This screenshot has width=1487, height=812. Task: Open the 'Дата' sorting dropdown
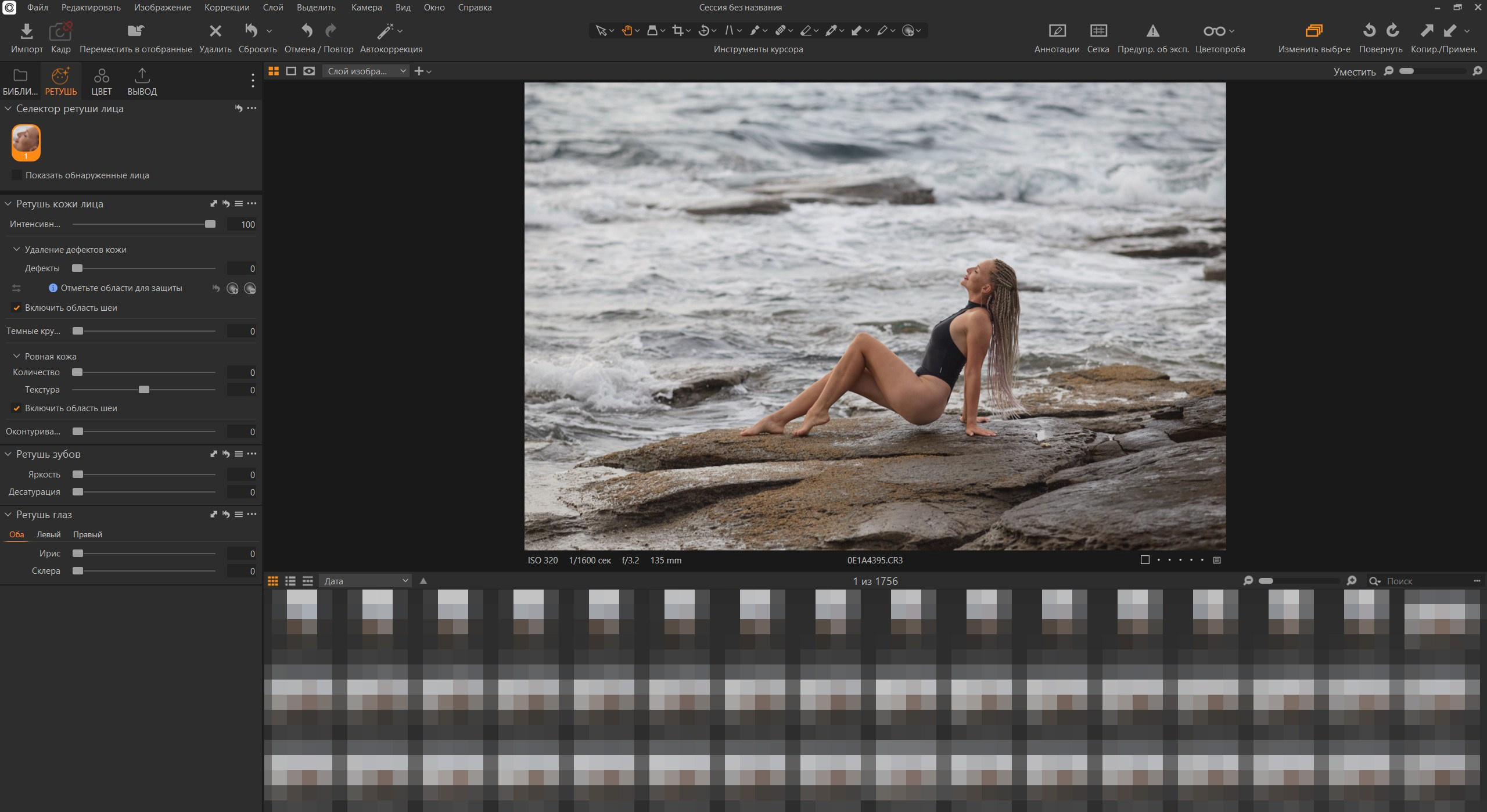[366, 580]
